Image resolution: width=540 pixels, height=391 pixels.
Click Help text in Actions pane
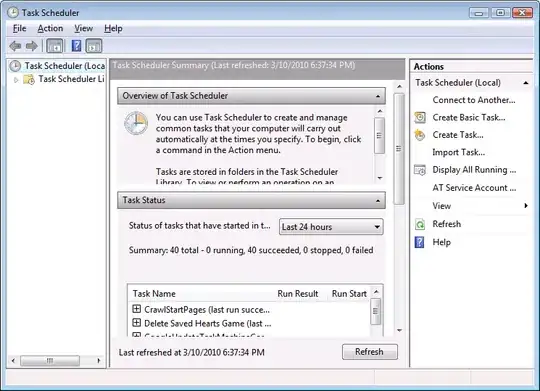coord(442,242)
